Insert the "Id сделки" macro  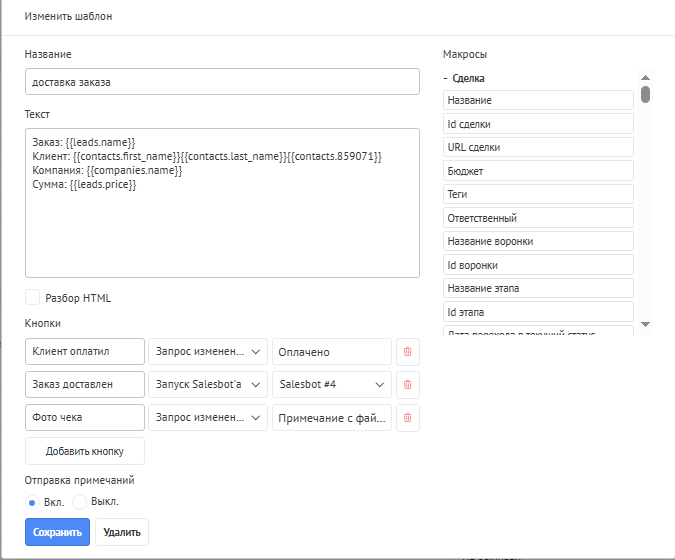[538, 124]
